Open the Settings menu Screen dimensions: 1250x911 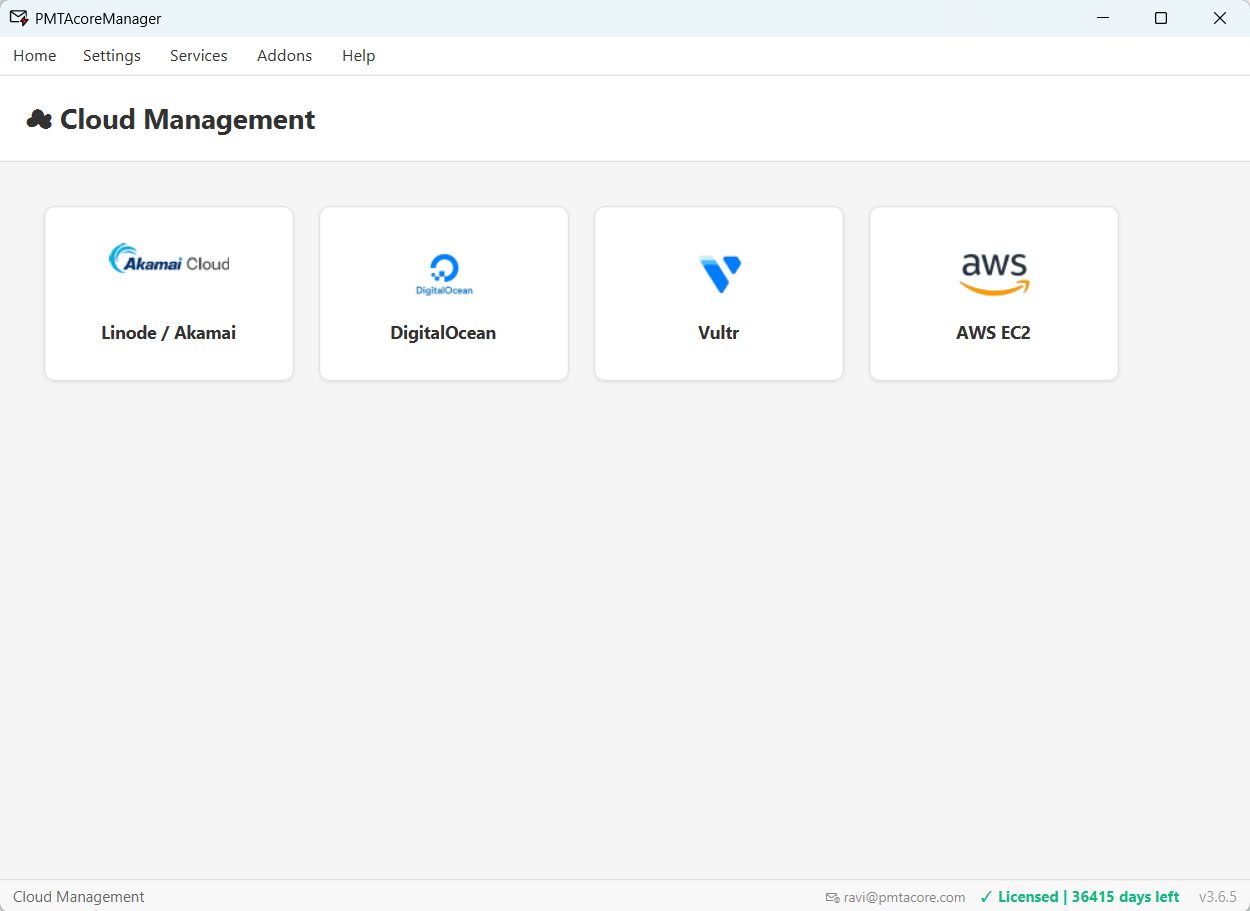[112, 56]
